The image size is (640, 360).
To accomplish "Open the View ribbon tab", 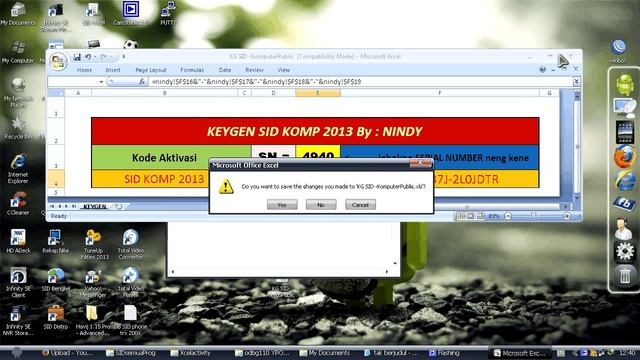I will (x=283, y=70).
